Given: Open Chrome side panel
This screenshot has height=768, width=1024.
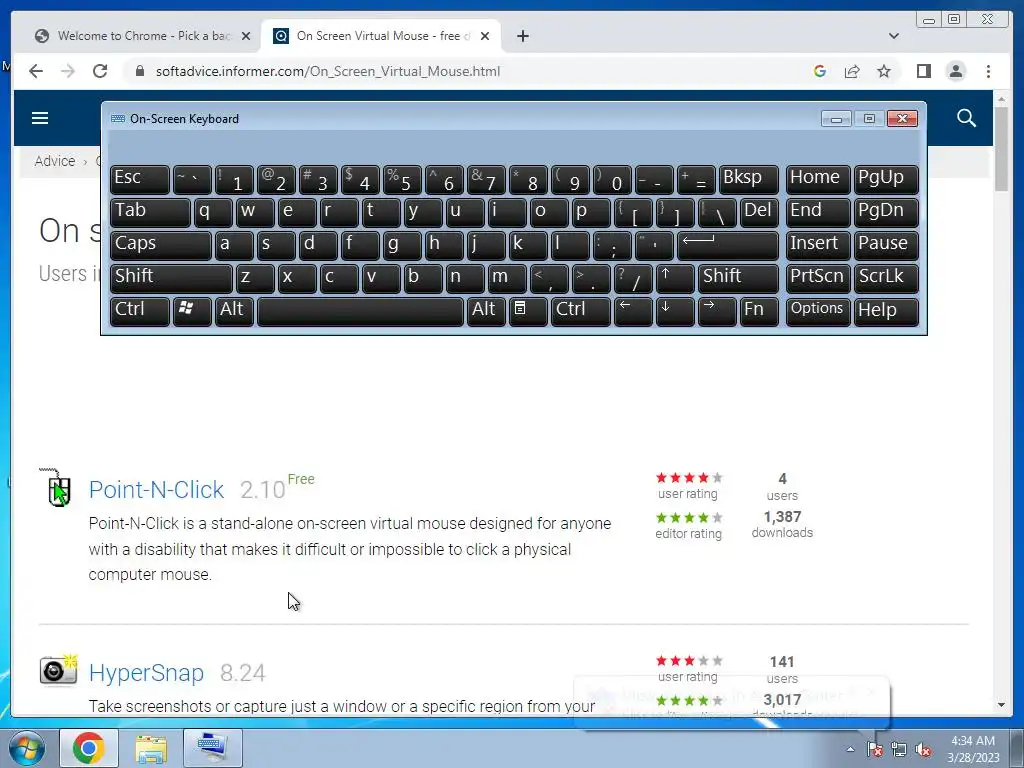Looking at the screenshot, I should 923,71.
